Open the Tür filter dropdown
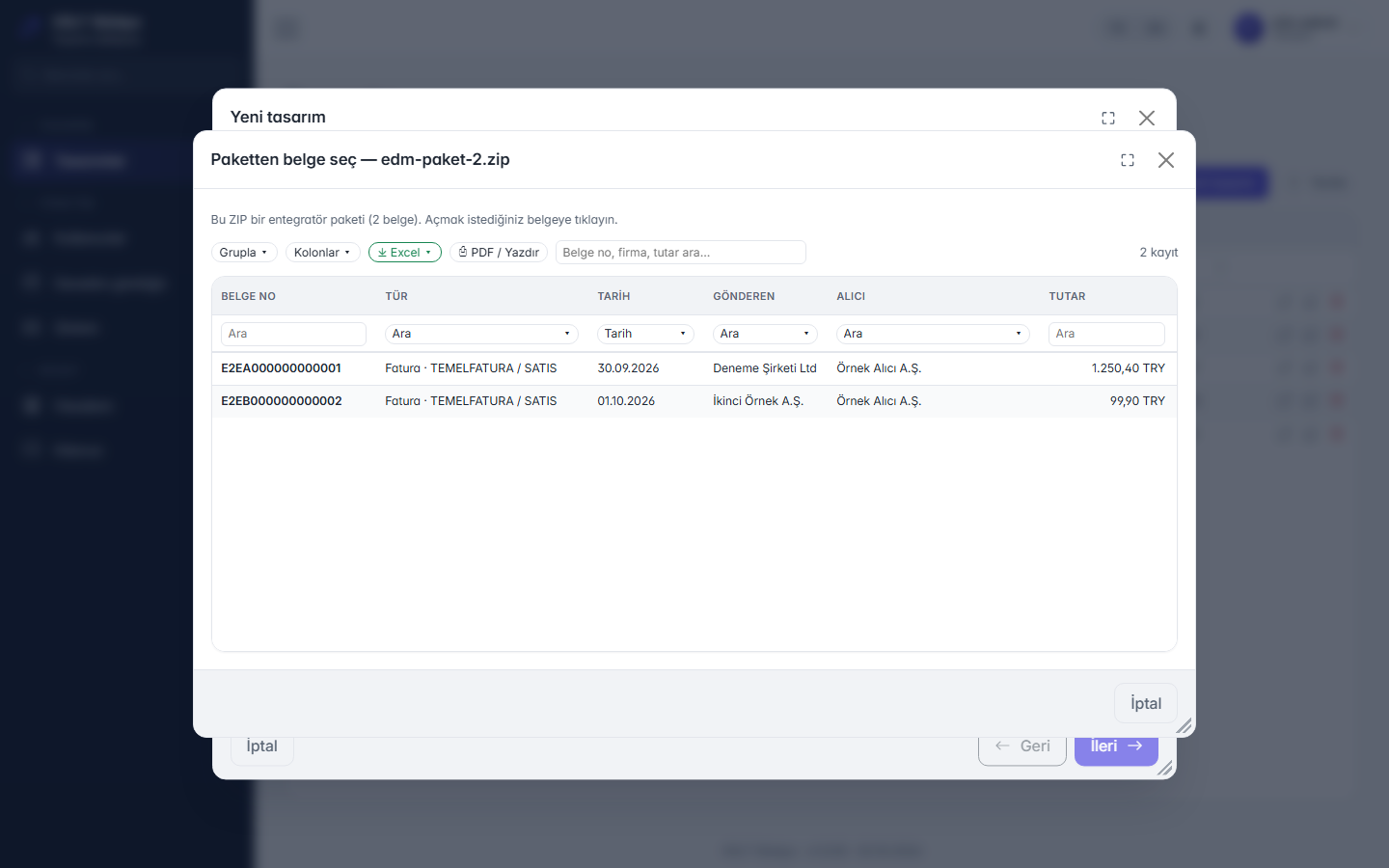Viewport: 1389px width, 868px height. 481,334
